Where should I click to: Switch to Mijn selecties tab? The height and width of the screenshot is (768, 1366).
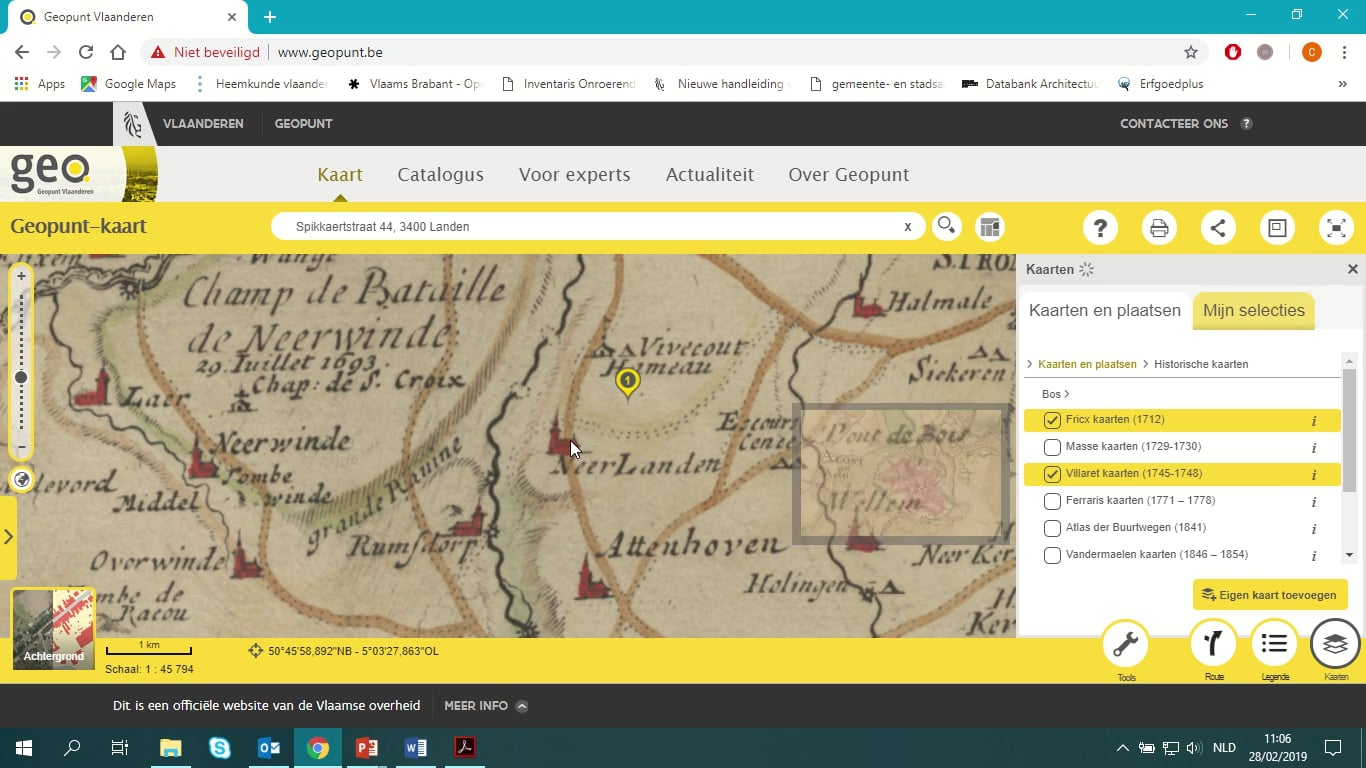pos(1253,310)
